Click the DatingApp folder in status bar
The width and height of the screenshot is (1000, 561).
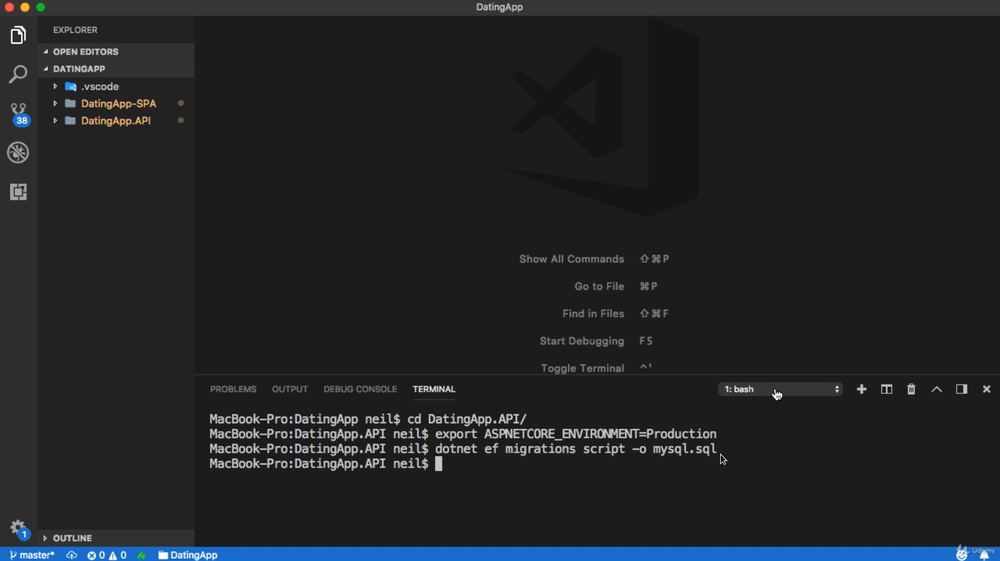188,555
